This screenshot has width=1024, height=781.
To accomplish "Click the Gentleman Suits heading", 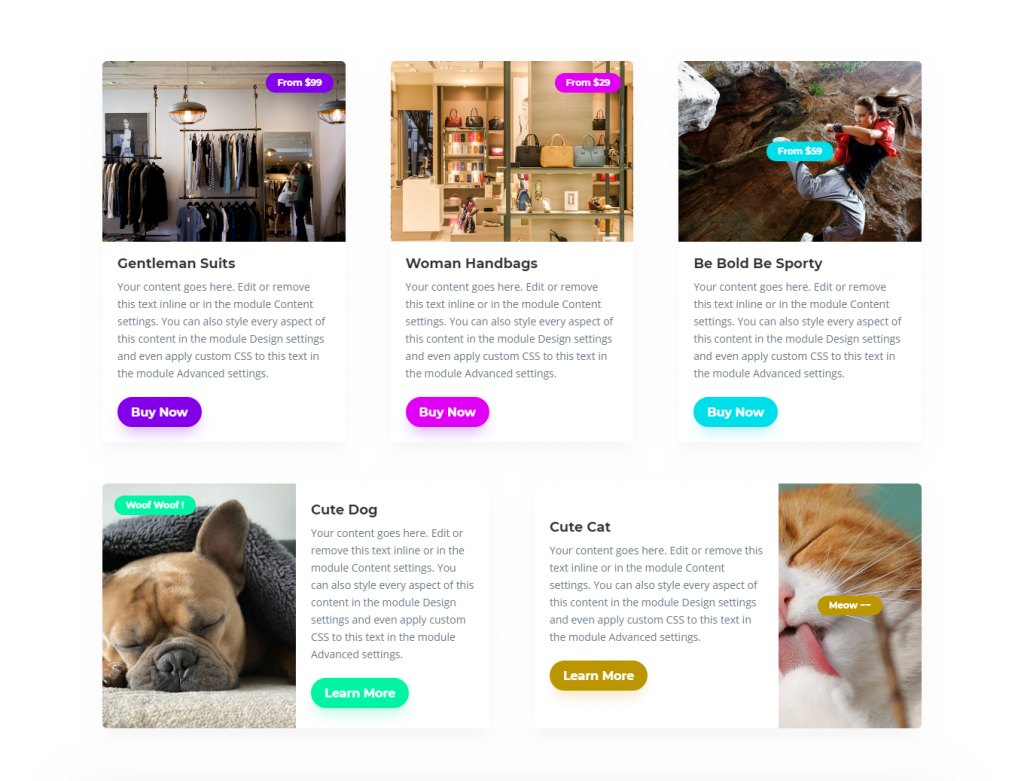I will pos(176,263).
